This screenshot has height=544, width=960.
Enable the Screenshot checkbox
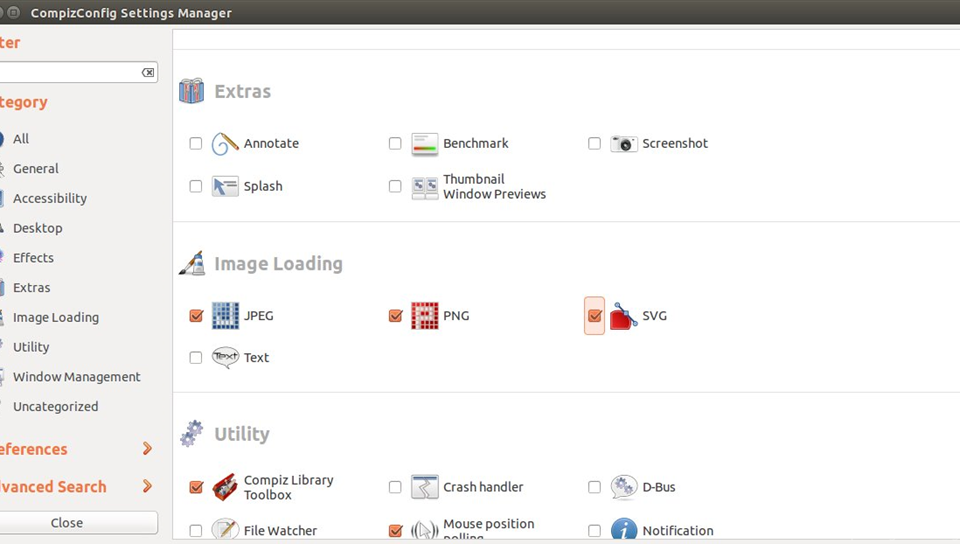(594, 143)
